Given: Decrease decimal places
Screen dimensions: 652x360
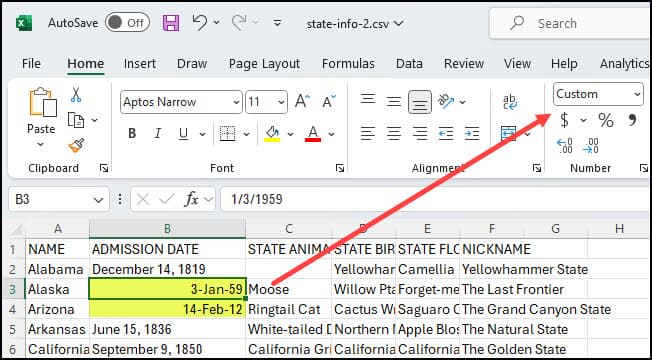Looking at the screenshot, I should point(591,146).
